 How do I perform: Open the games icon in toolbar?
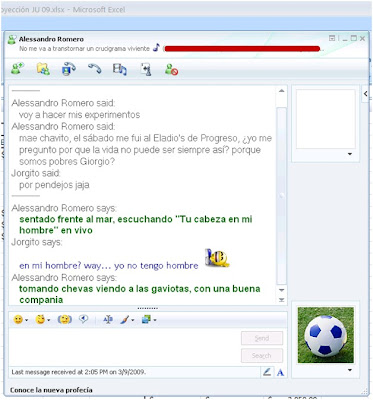(x=146, y=69)
